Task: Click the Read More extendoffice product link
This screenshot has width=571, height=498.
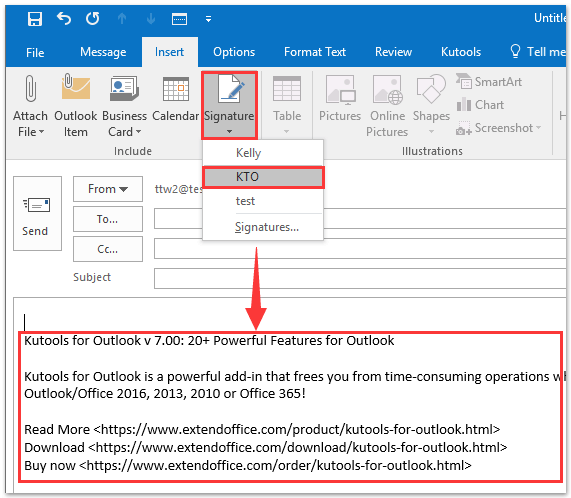Action: [x=296, y=430]
